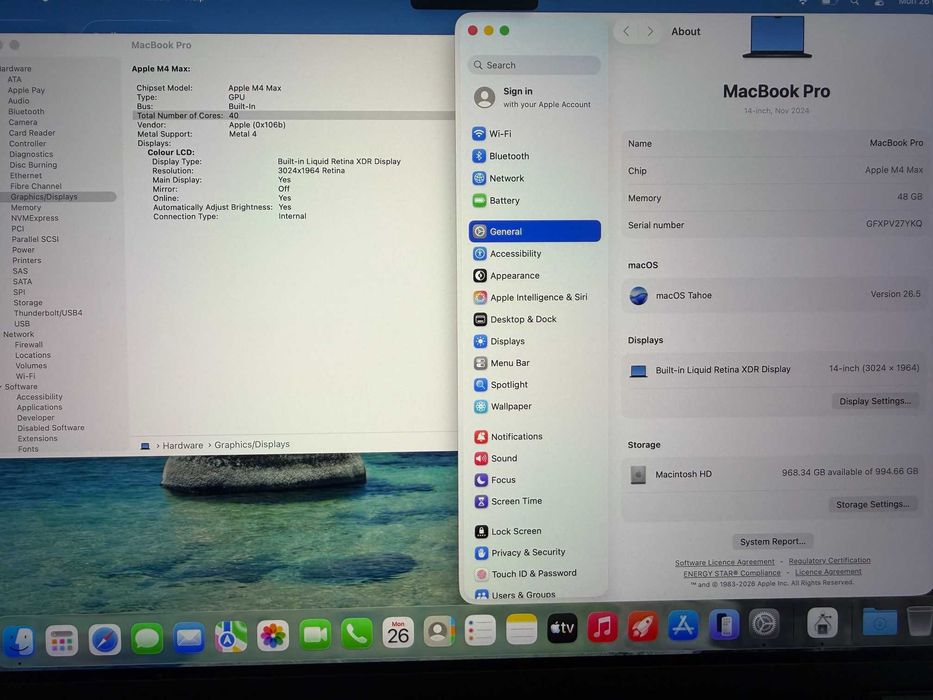Open Music app in Dock
Viewport: 933px width, 700px height.
tap(602, 627)
